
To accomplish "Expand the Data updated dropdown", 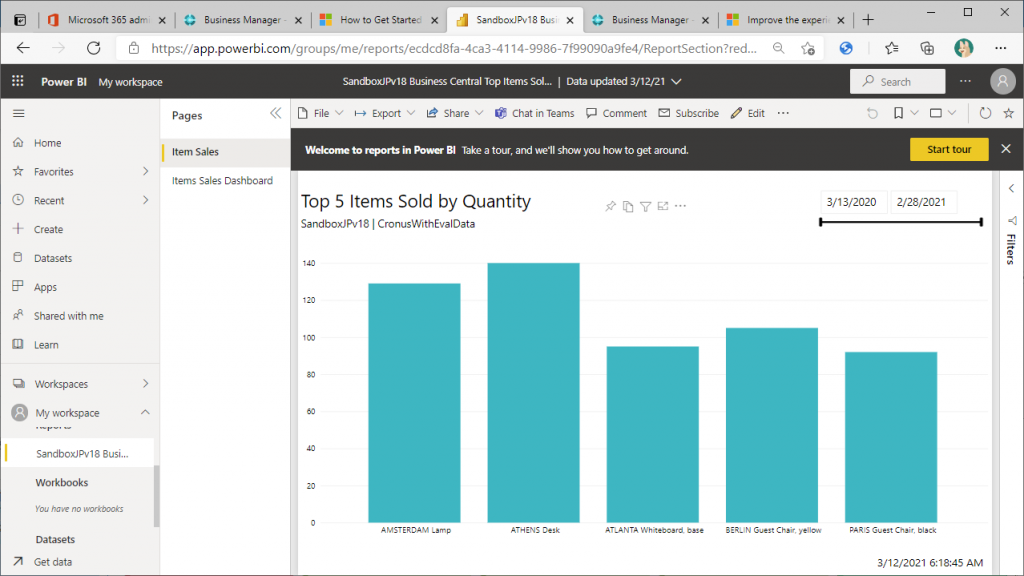I will point(677,82).
